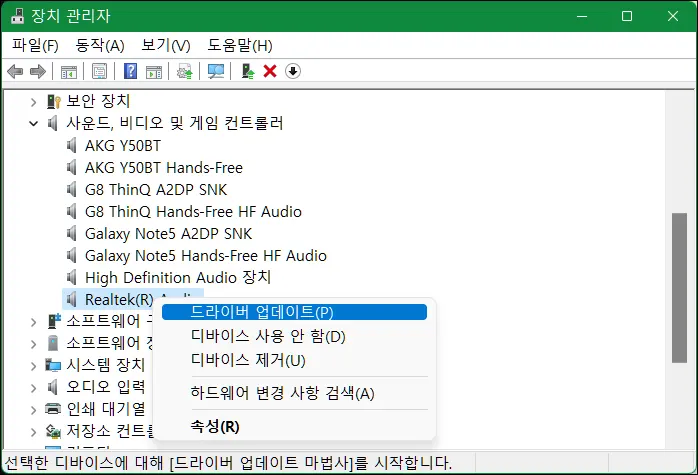Toggle the action pane toolbar icon

154,71
